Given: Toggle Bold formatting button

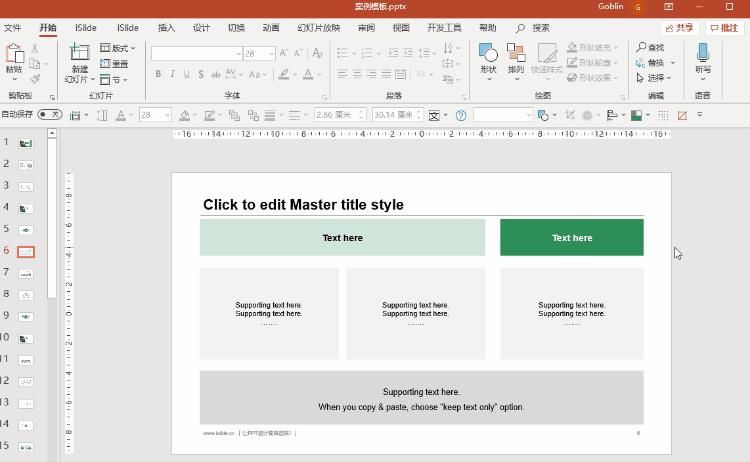Looking at the screenshot, I should 158,74.
